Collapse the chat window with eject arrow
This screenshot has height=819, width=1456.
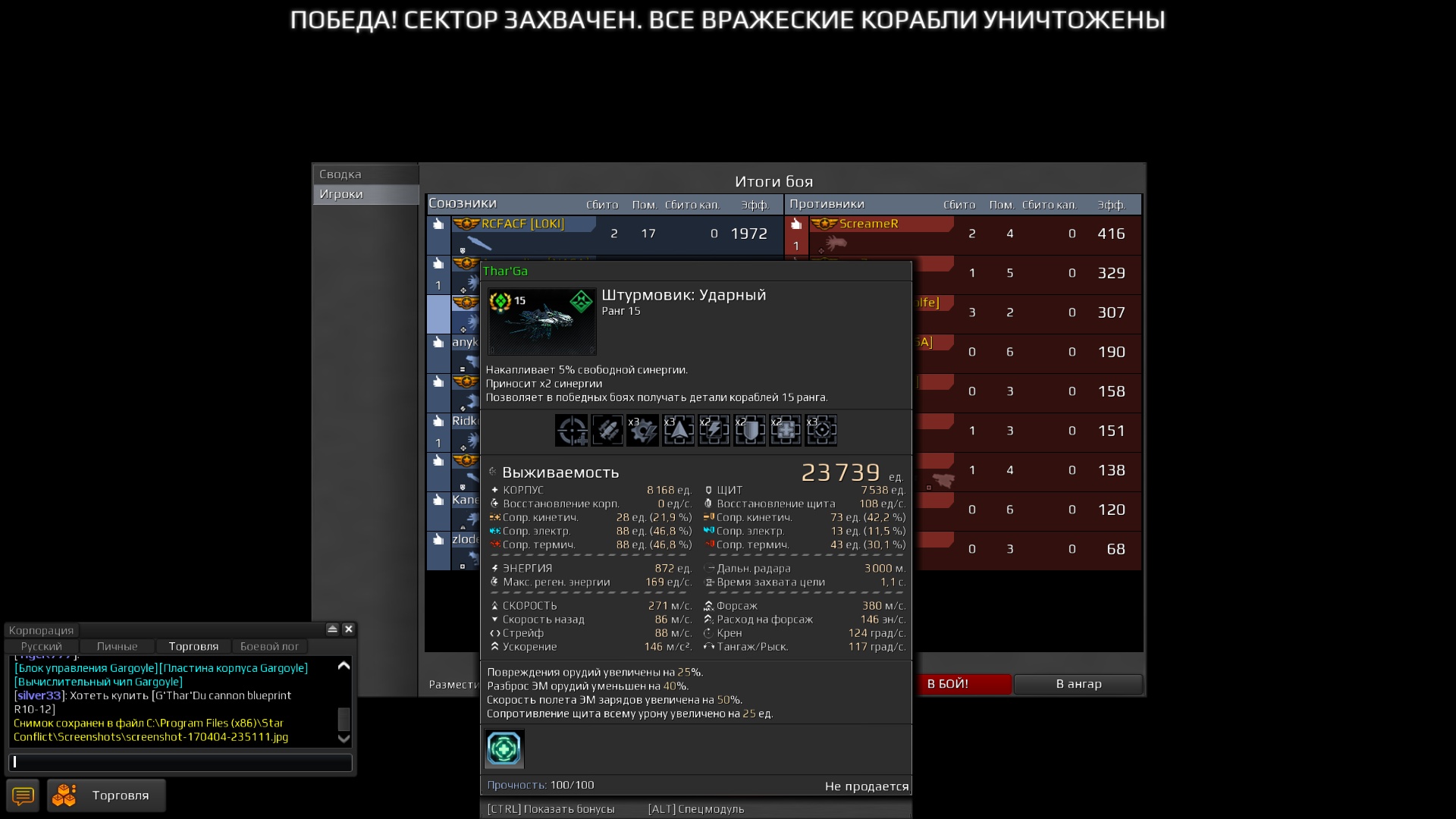332,629
